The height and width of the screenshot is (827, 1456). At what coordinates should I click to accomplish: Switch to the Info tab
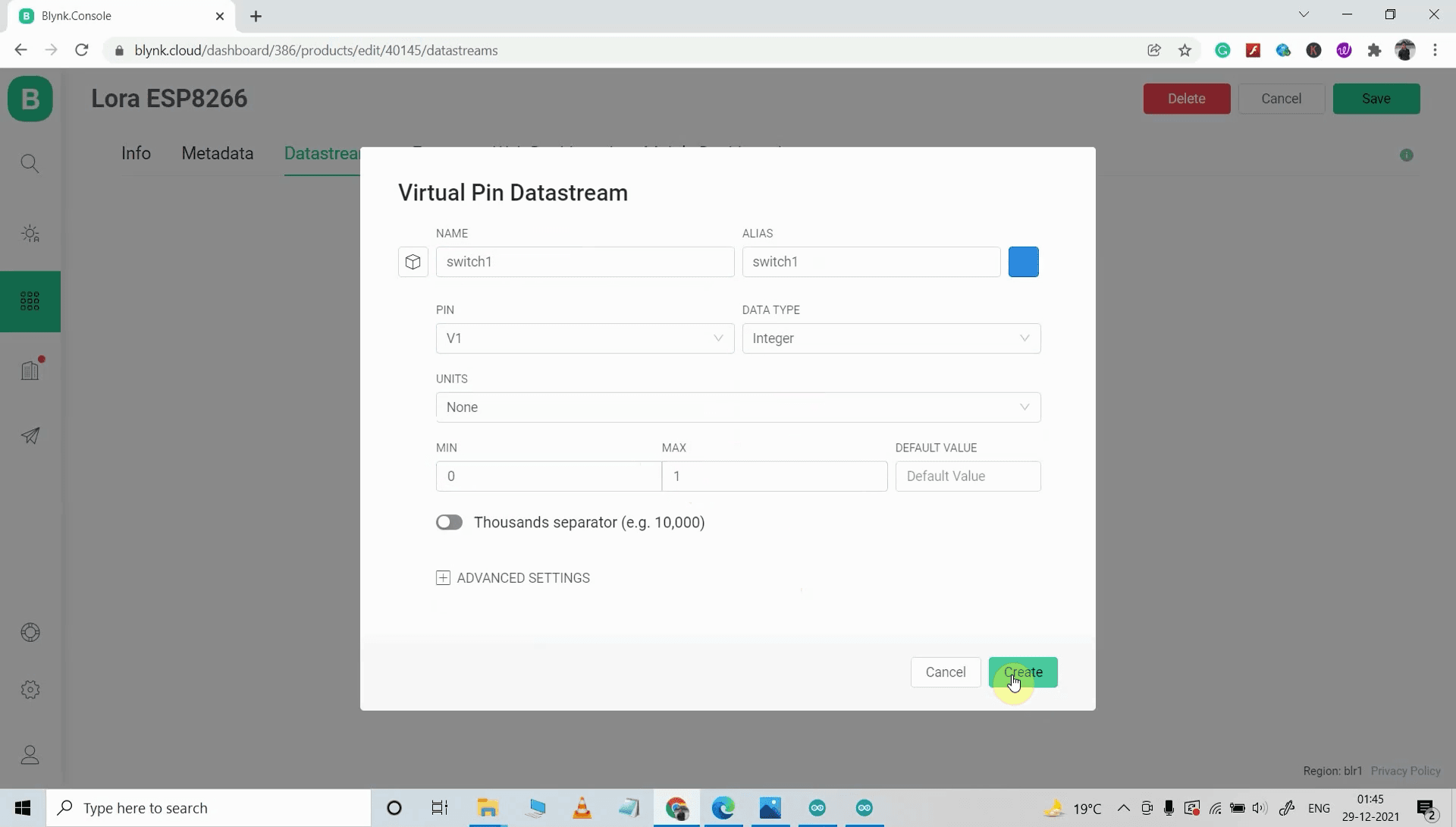(x=136, y=153)
